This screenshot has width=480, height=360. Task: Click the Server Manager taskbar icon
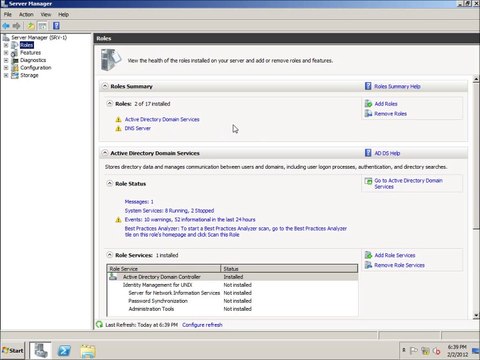40,351
